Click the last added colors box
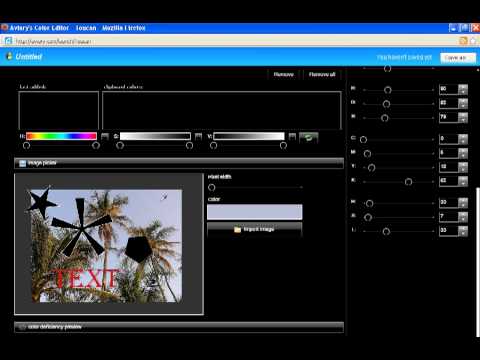Screen dimensions: 480x360 pyautogui.click(x=59, y=110)
